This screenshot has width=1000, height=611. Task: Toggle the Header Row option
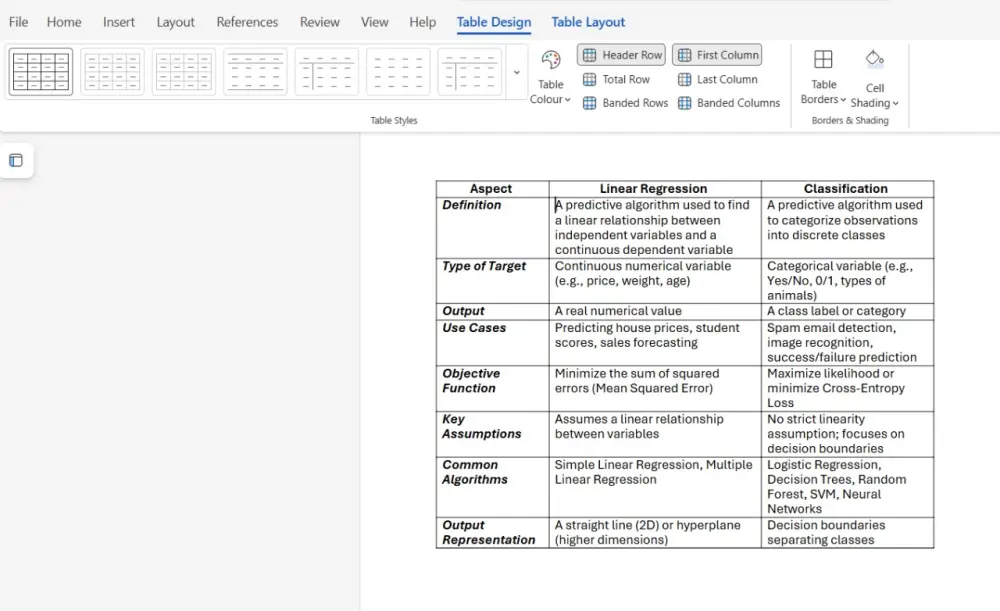coord(621,55)
